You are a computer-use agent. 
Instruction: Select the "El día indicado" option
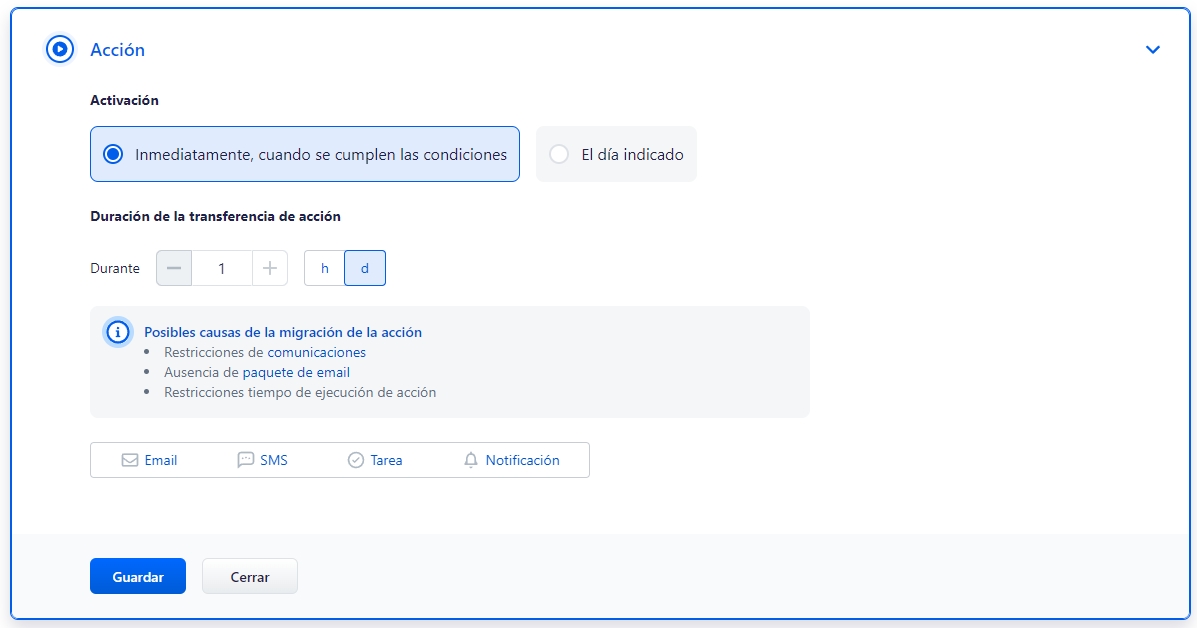559,154
